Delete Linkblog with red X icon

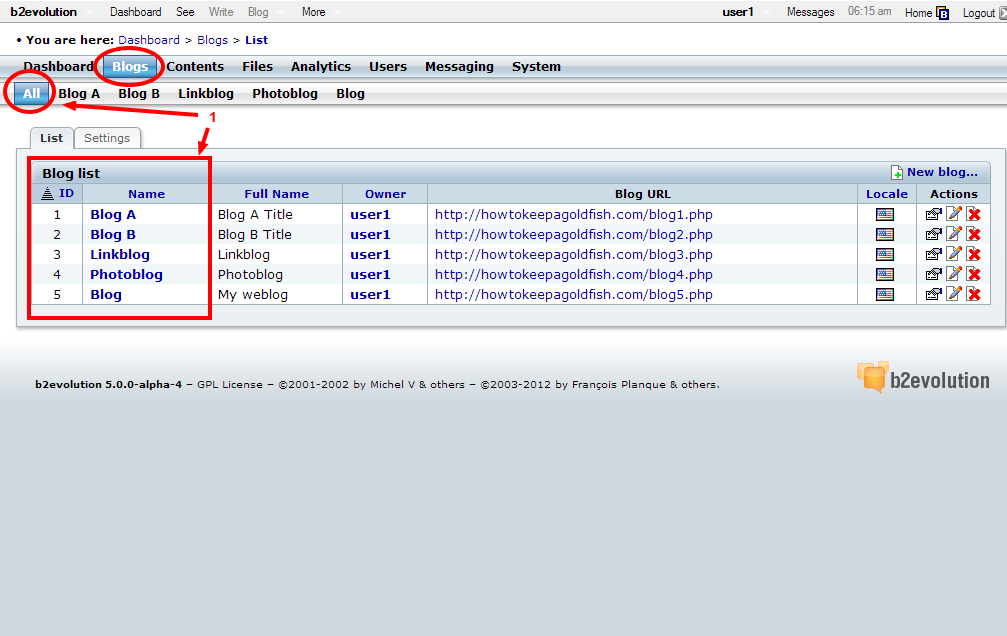(974, 254)
